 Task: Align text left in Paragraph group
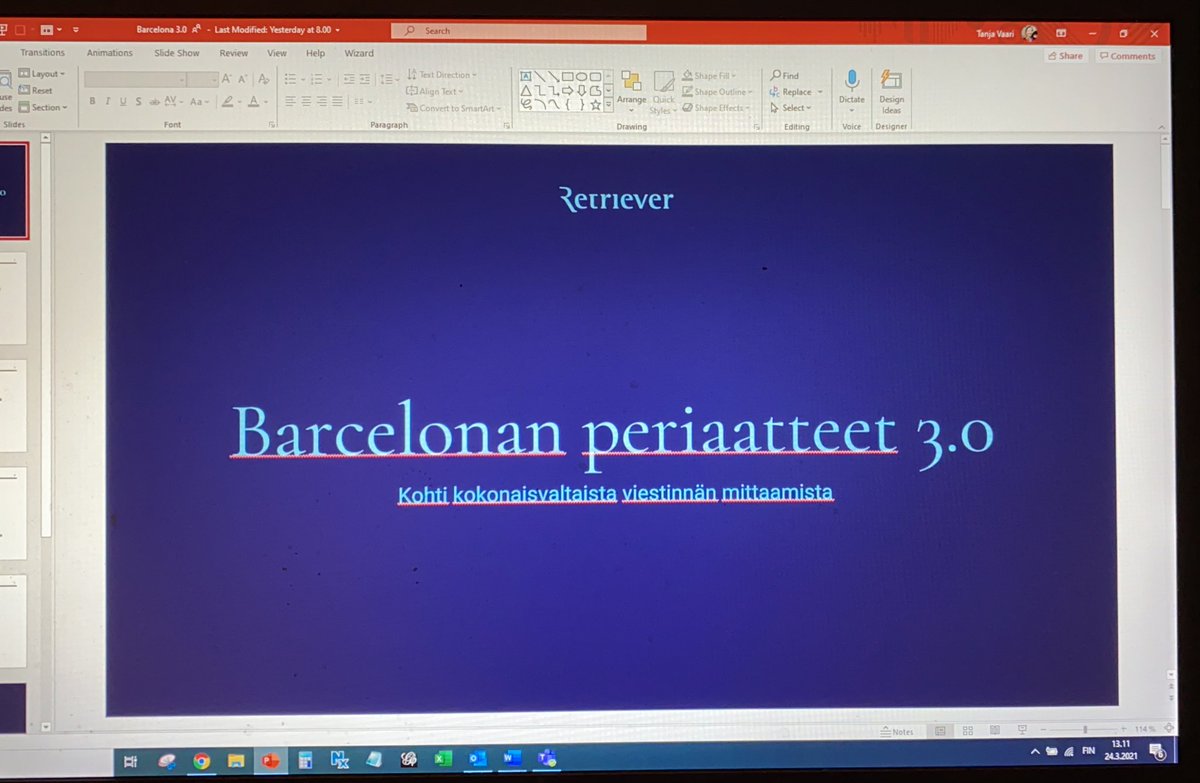[290, 102]
